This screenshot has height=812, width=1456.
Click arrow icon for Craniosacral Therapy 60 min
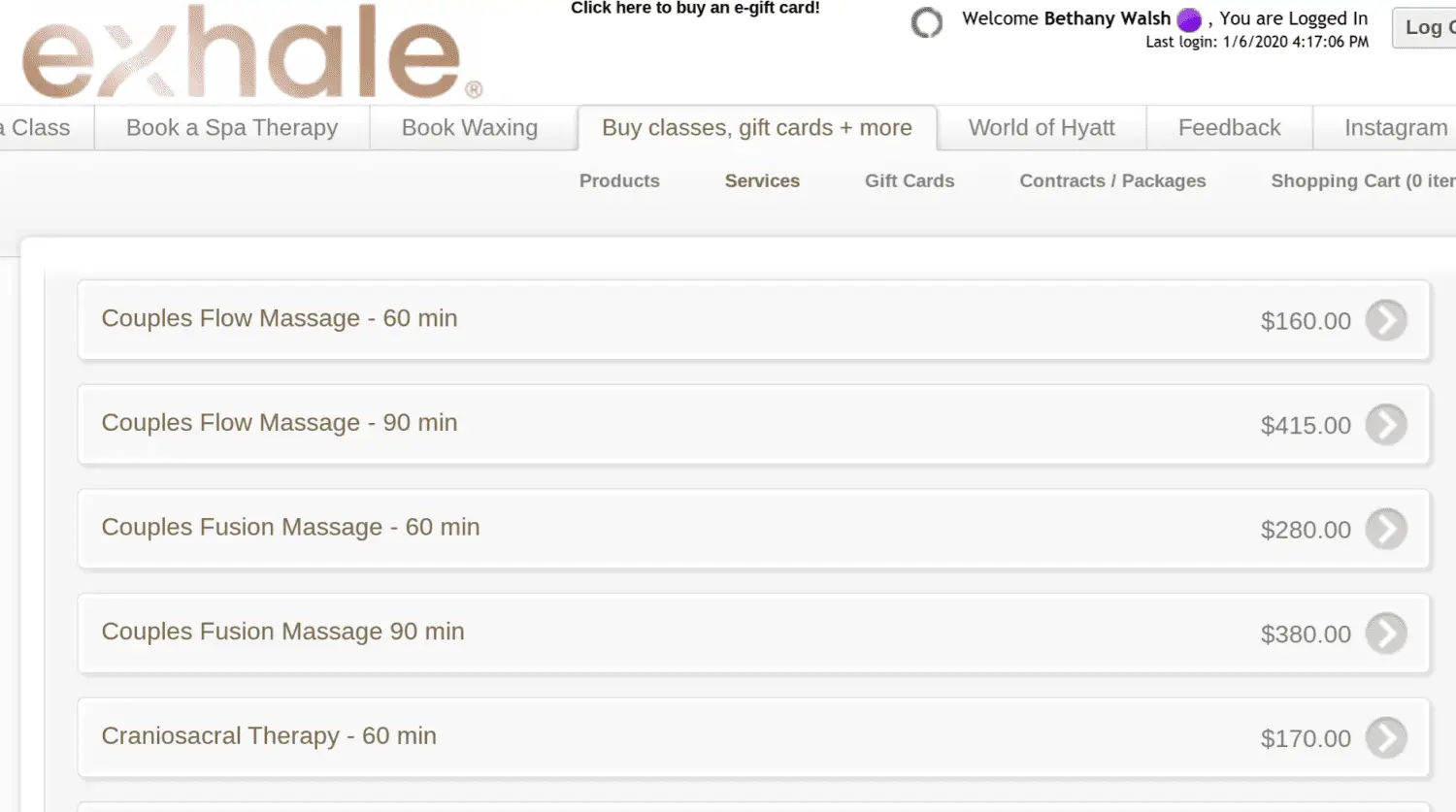[1385, 737]
